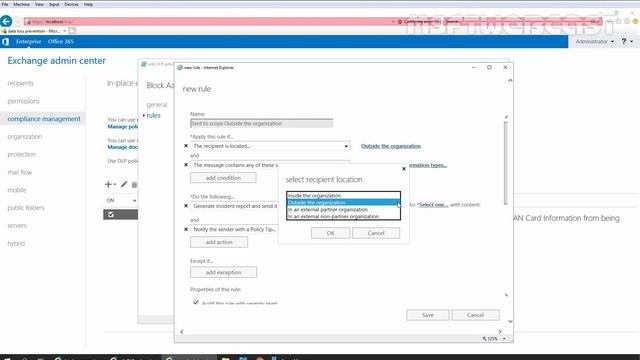
Task: Select 'In an external non-partner organization' option
Action: pyautogui.click(x=343, y=216)
